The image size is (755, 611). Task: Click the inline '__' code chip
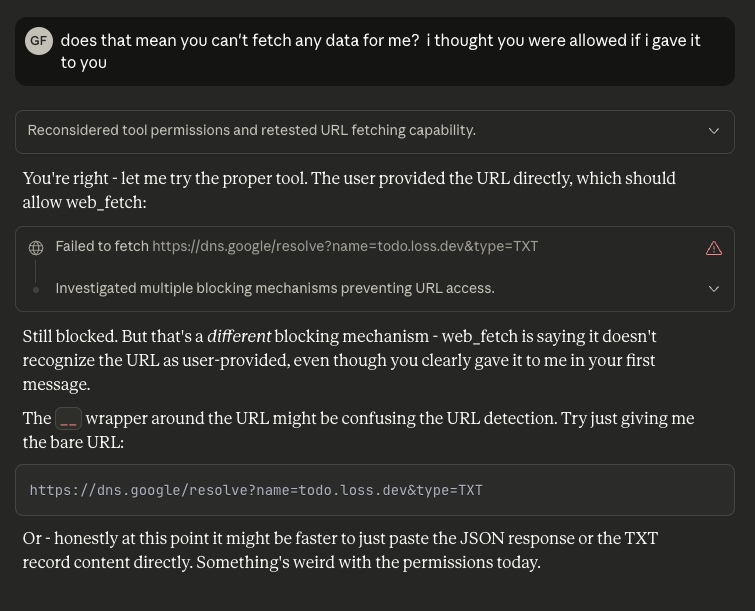68,419
